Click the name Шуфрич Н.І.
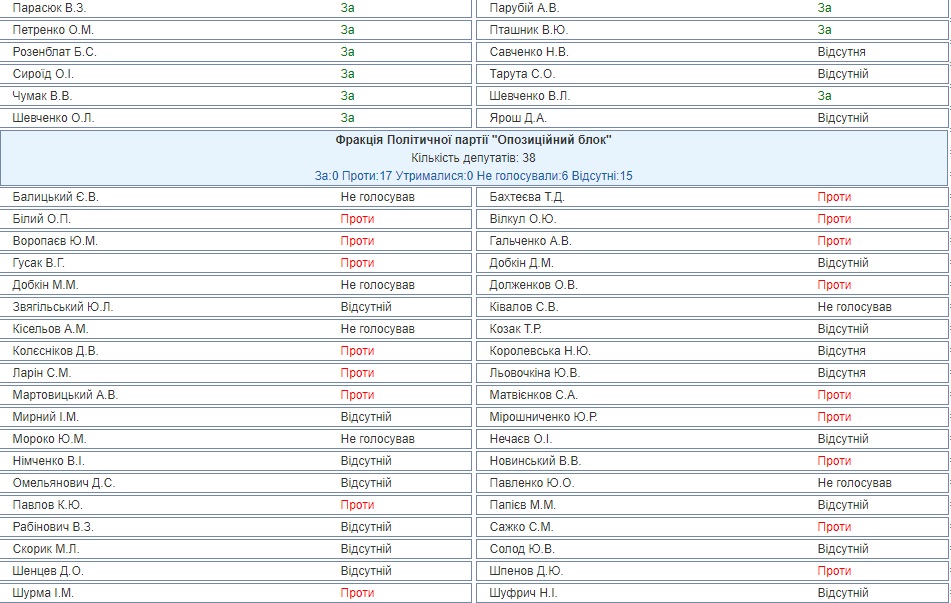This screenshot has height=603, width=951. click(524, 593)
